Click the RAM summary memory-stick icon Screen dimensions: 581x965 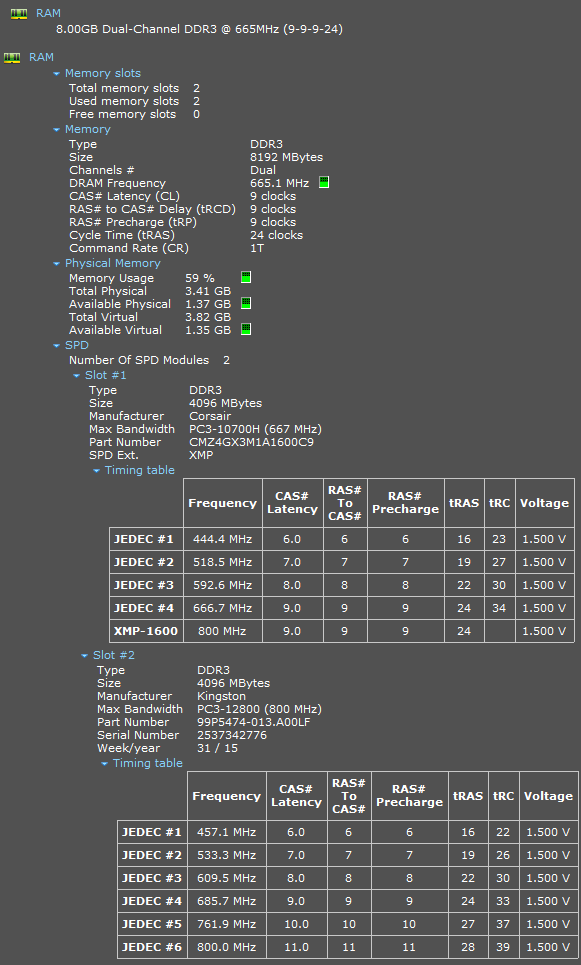coord(19,13)
